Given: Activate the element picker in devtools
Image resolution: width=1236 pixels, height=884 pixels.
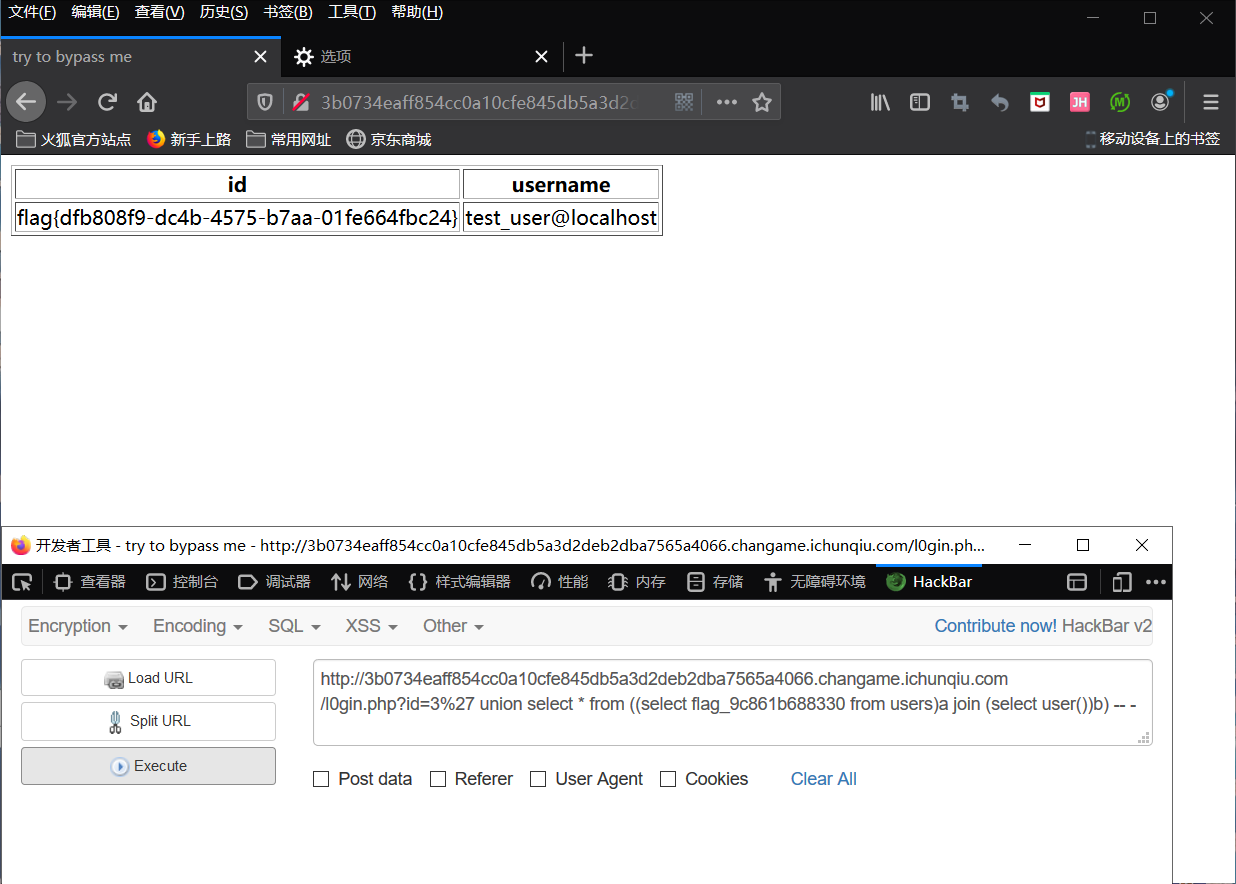Looking at the screenshot, I should (21, 582).
